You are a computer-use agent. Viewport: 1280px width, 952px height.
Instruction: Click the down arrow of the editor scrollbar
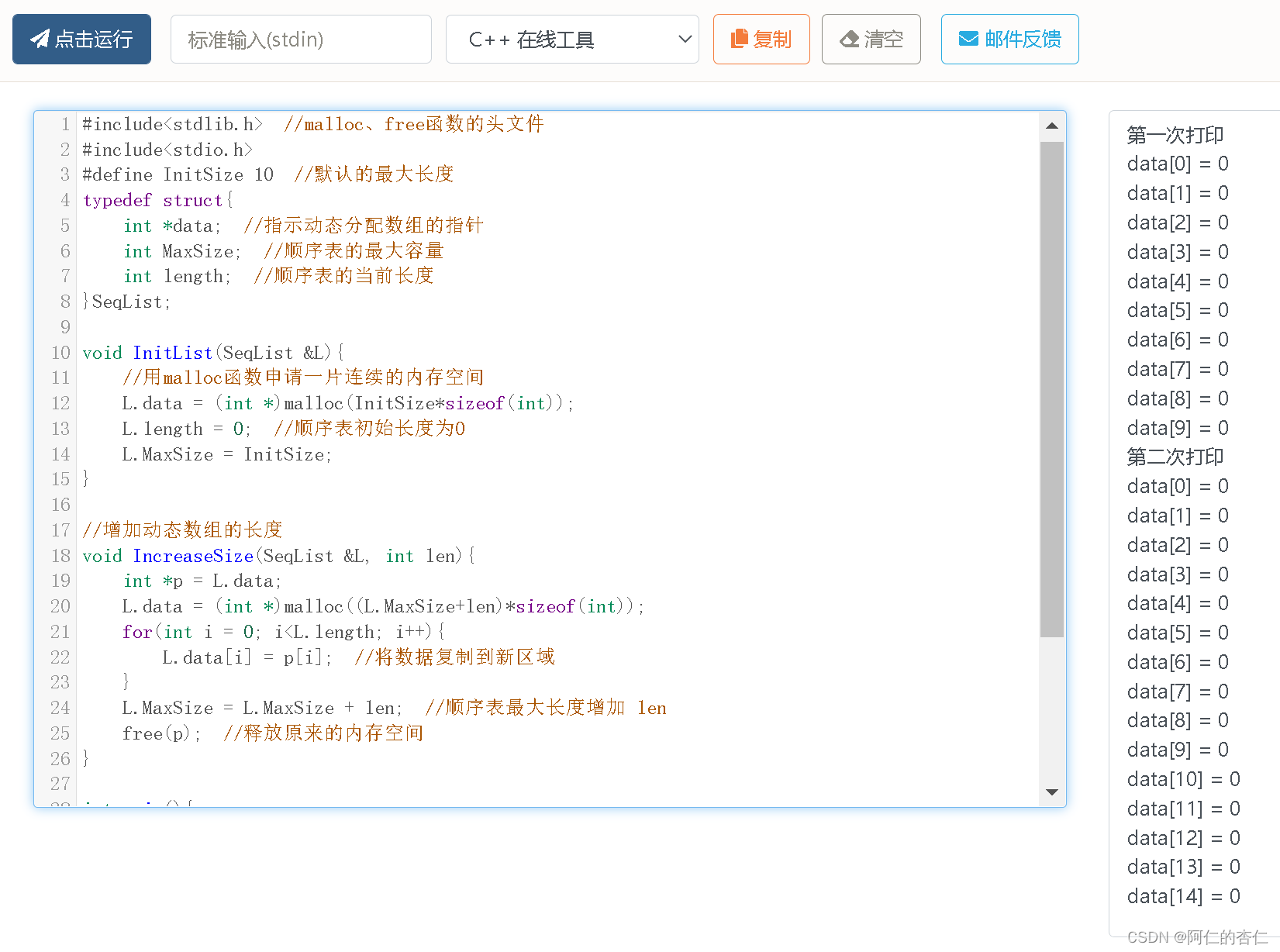[1051, 792]
